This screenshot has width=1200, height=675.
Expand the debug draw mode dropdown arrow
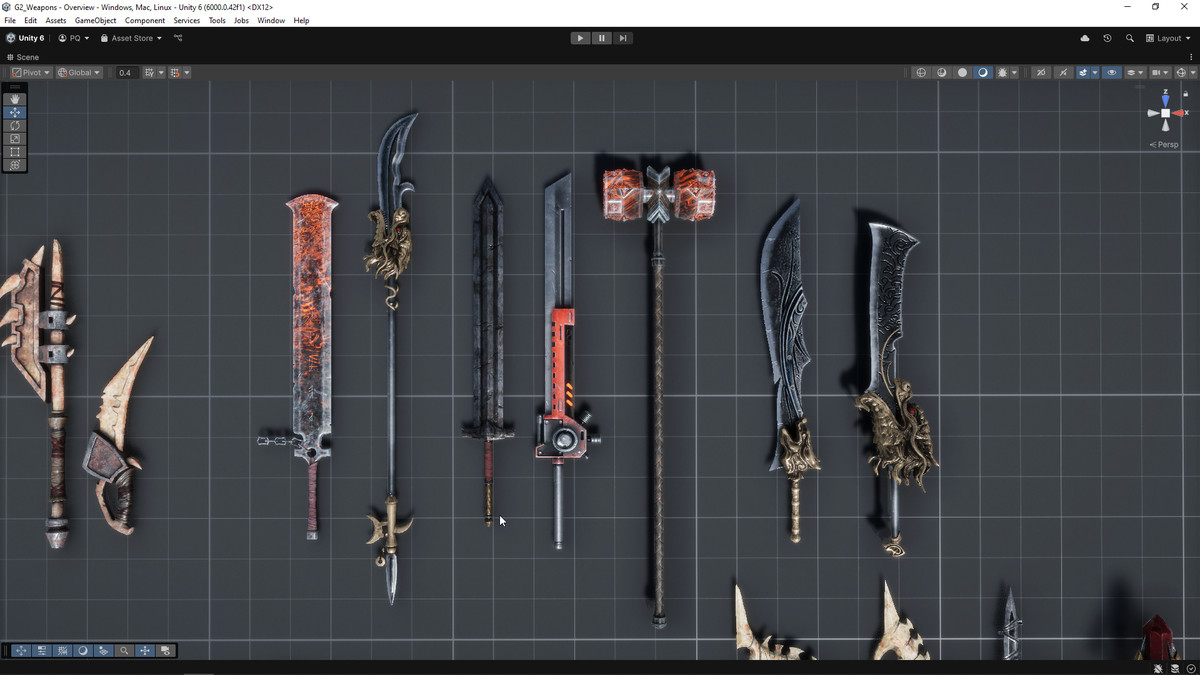click(x=1014, y=72)
